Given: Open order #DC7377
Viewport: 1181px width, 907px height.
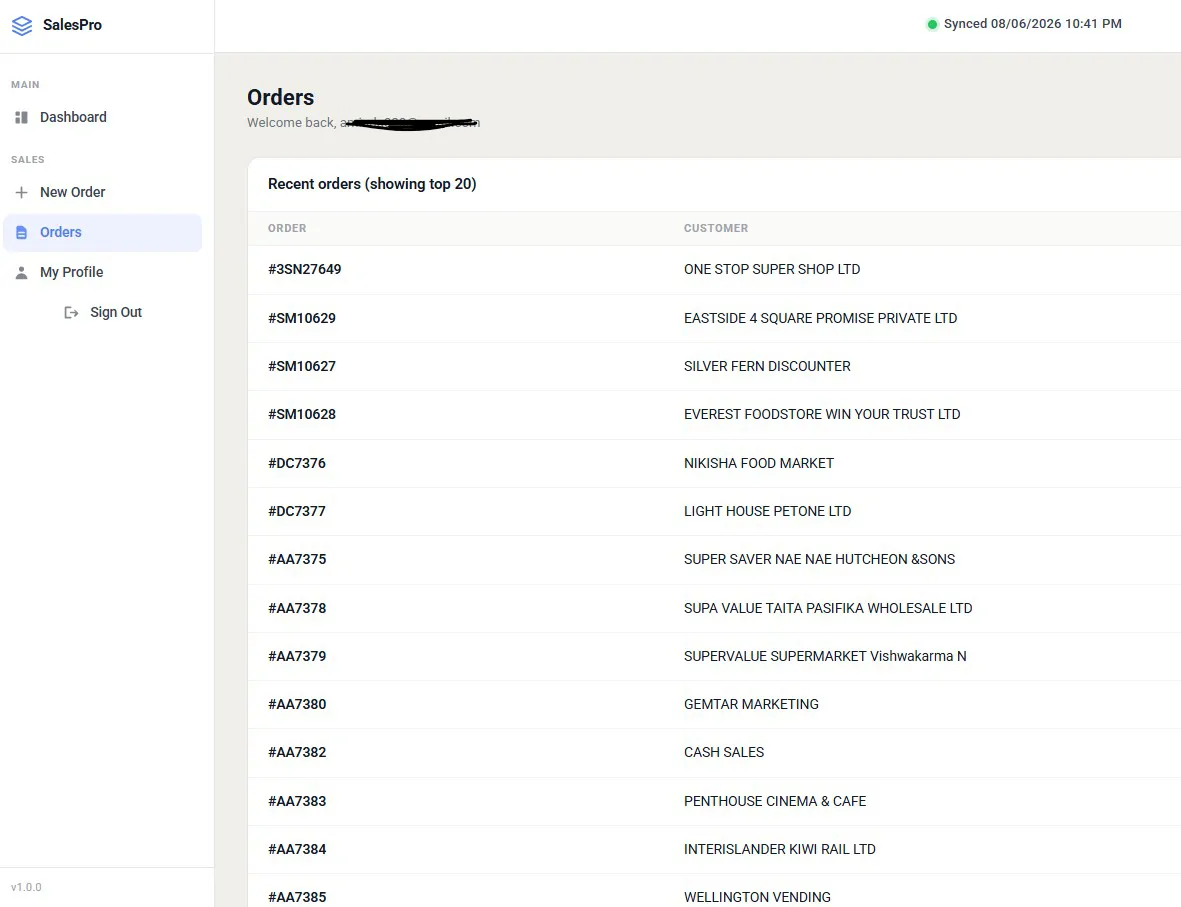Looking at the screenshot, I should click(297, 512).
